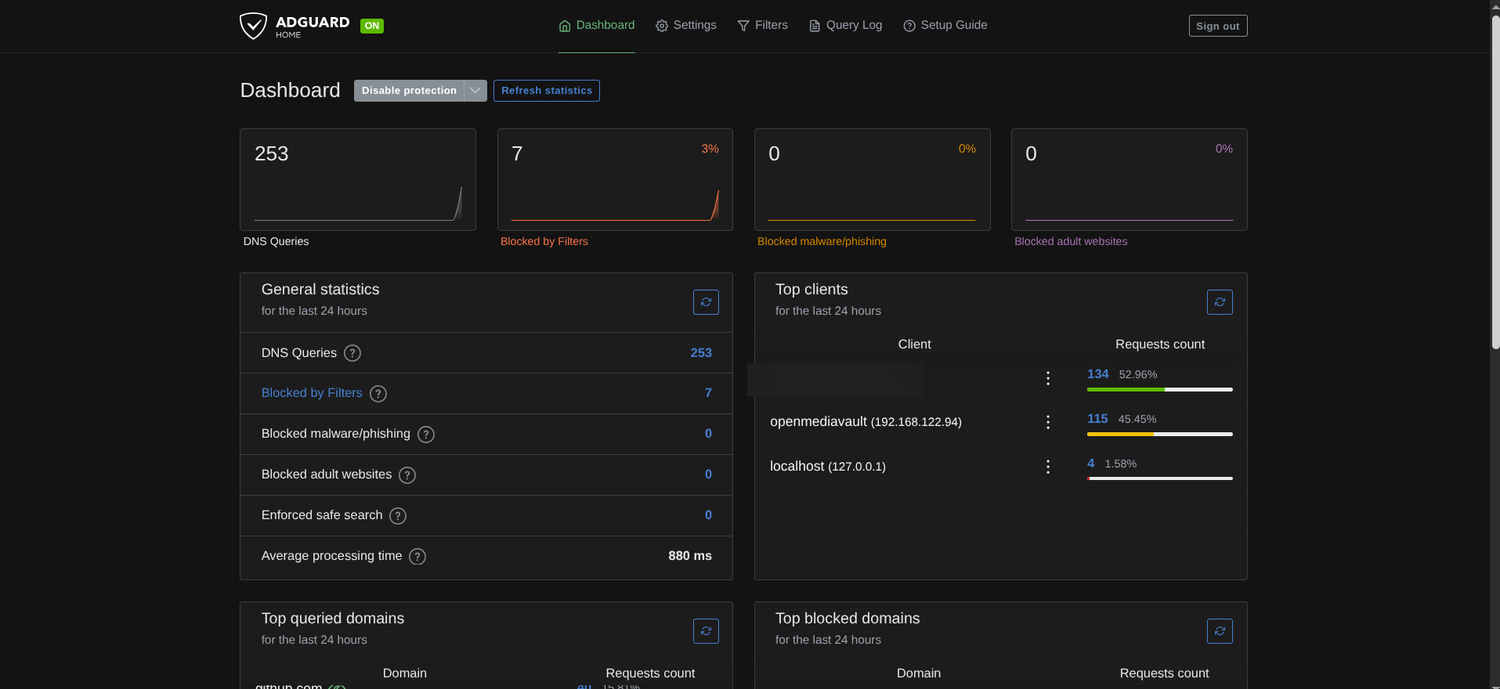Open options menu for the first top client

(1048, 378)
